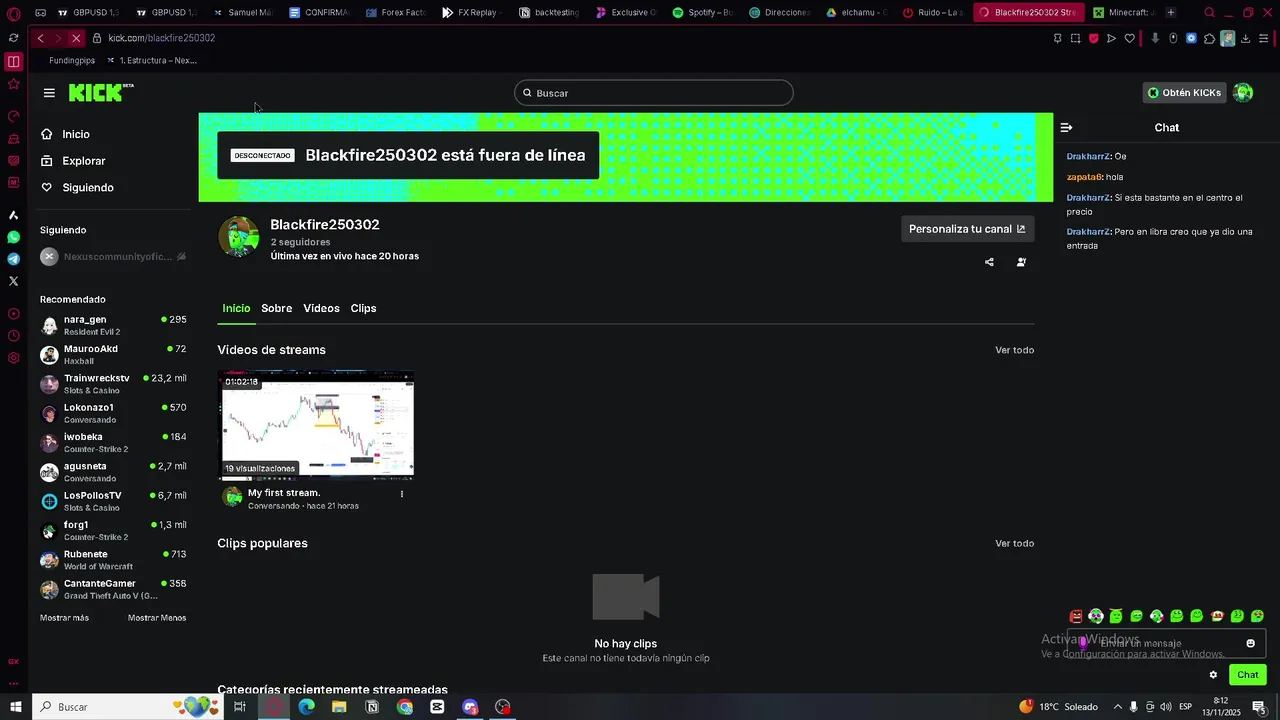Open the Opera extensions cube icon

(1209, 38)
